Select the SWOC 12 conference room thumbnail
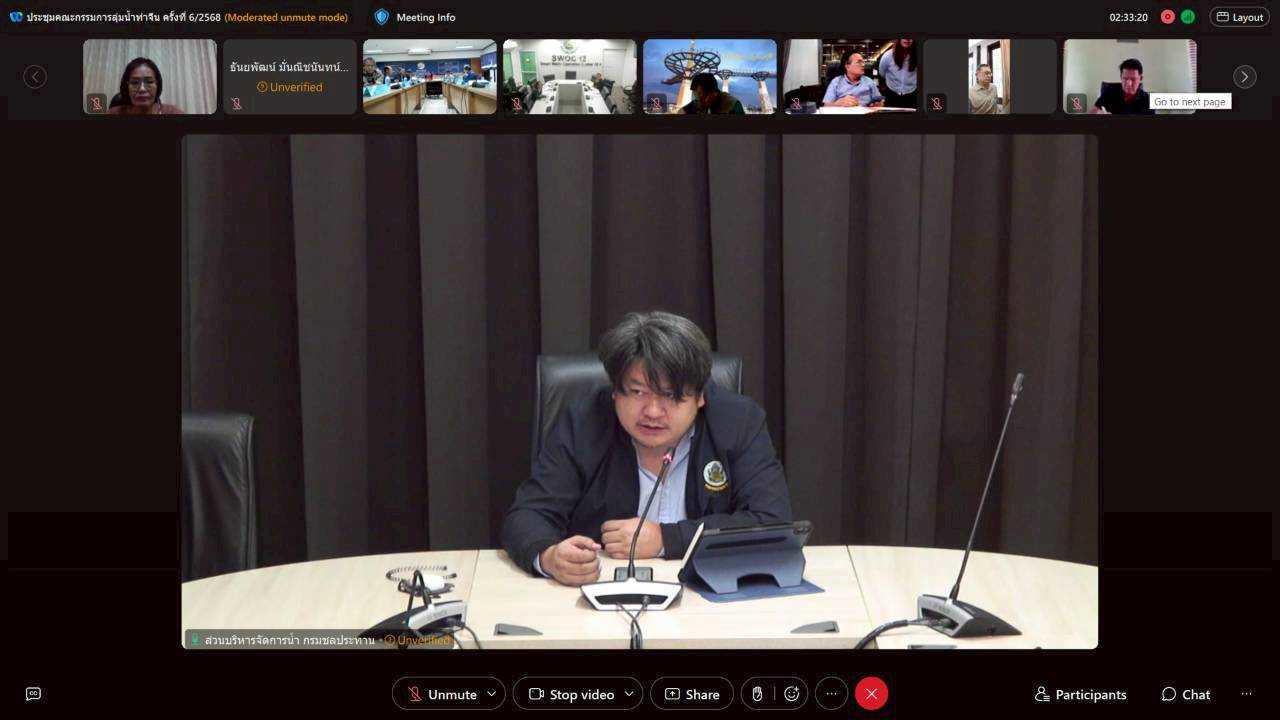Viewport: 1280px width, 720px height. [x=569, y=77]
